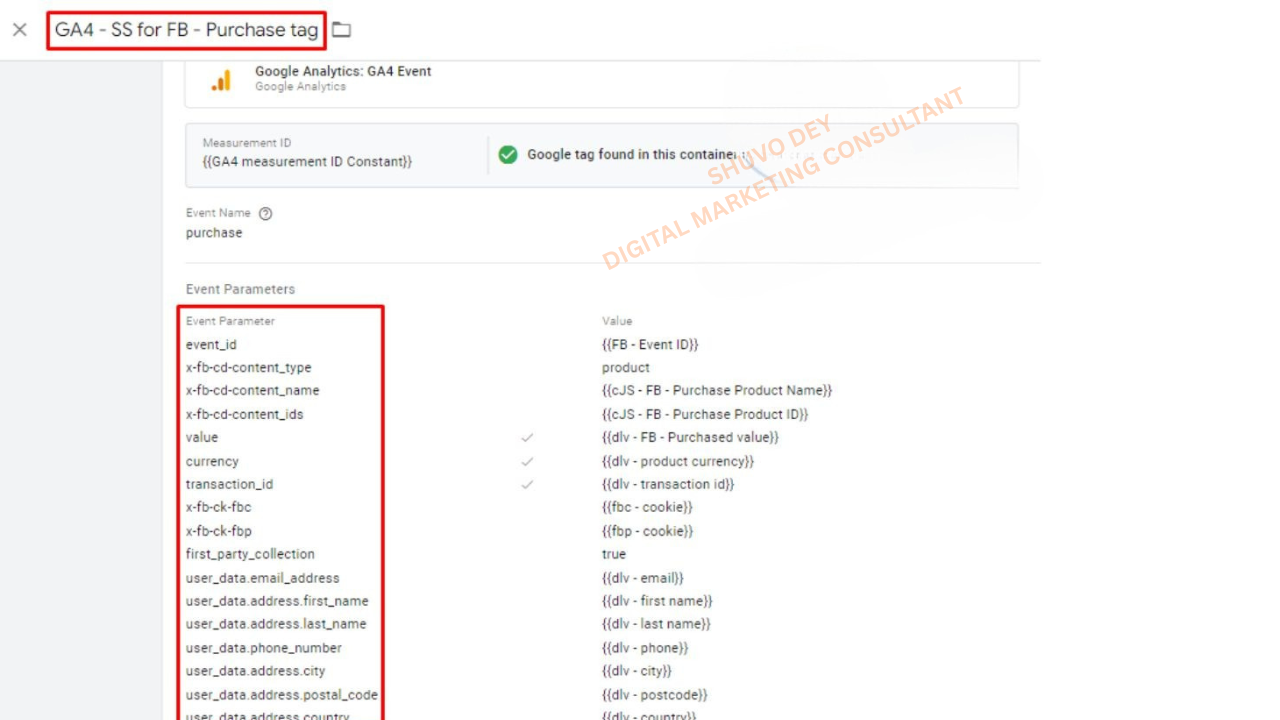
Task: Select the x-fb-cd-content_ids parameter
Action: point(244,414)
